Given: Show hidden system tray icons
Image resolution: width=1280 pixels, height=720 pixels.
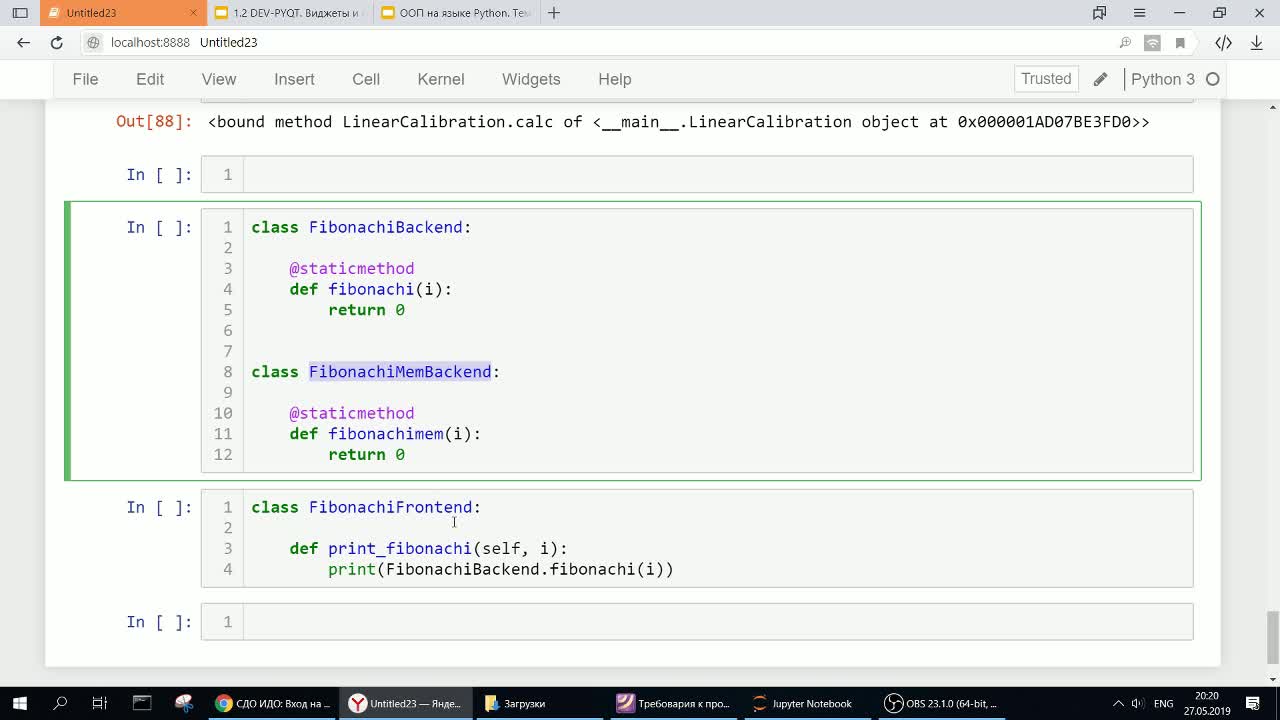Looking at the screenshot, I should [x=1118, y=703].
